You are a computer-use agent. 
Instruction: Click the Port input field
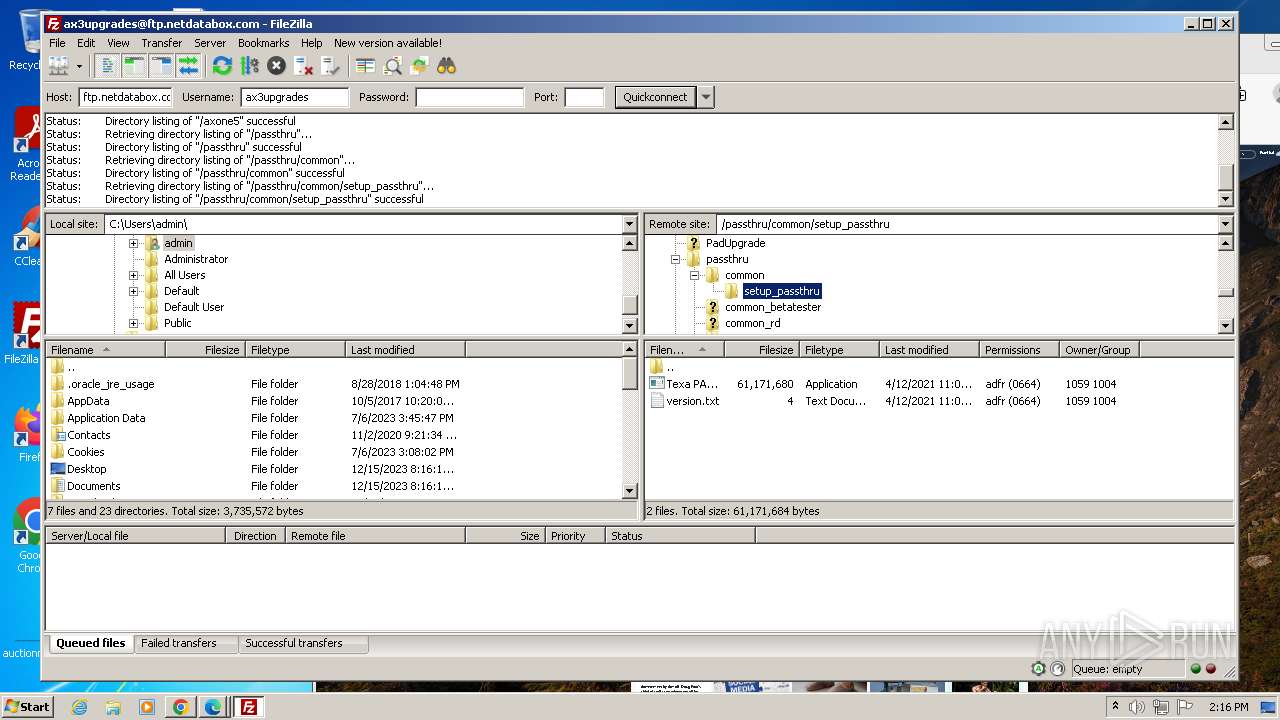(x=584, y=97)
